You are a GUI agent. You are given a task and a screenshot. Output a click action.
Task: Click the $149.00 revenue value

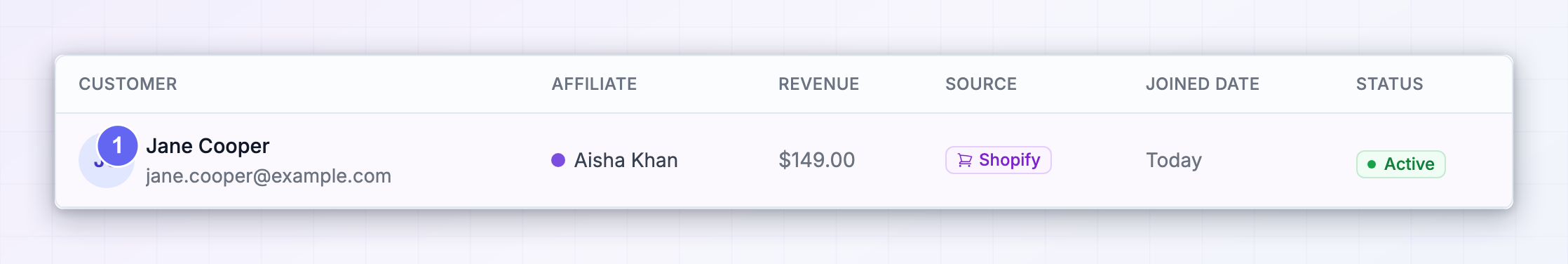tap(816, 160)
